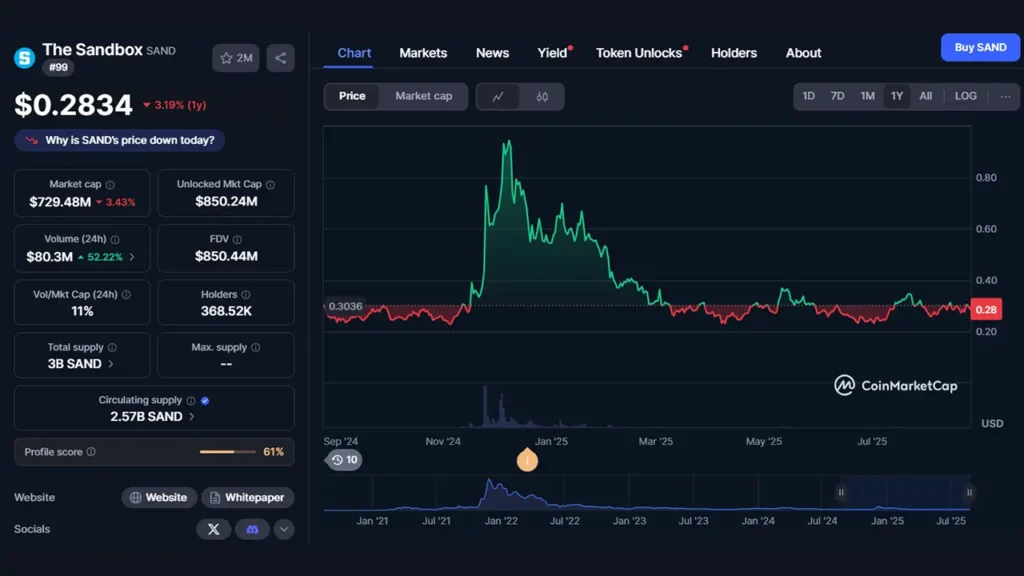Screen dimensions: 1024x576
Task: Open the Yield tab
Action: (x=552, y=53)
